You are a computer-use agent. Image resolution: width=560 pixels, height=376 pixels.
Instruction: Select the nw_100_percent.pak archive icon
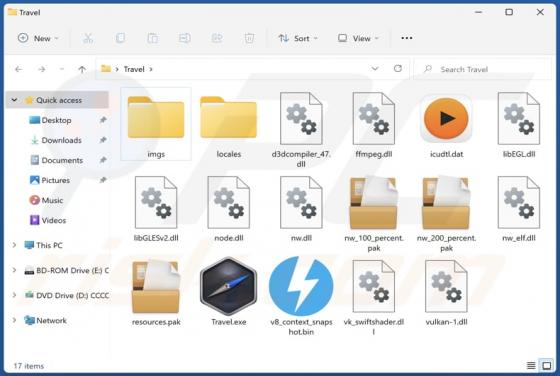[x=374, y=203]
